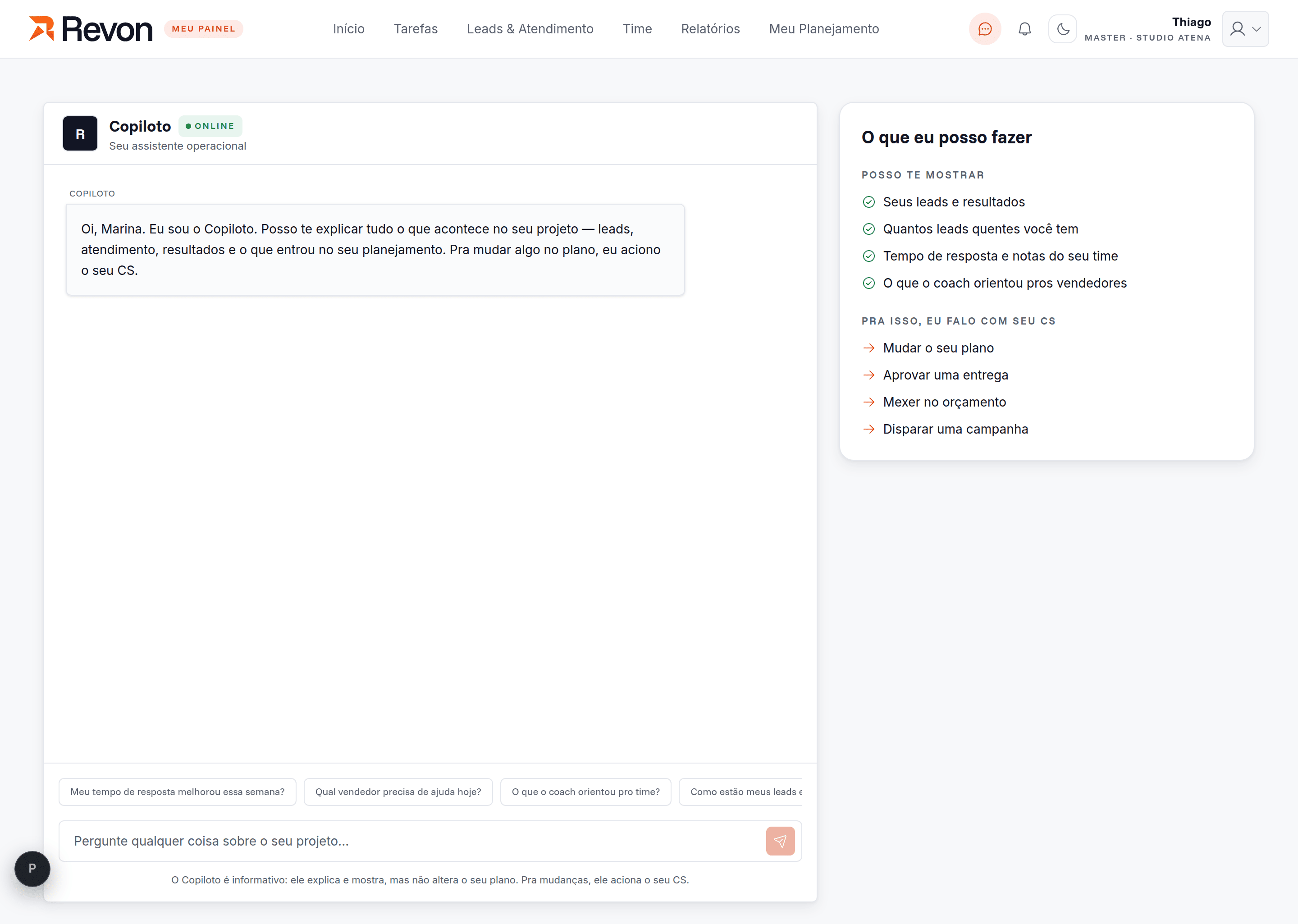The width and height of the screenshot is (1298, 924).
Task: Click arrow icon beside 'Aprovar uma entrega'
Action: tap(868, 375)
